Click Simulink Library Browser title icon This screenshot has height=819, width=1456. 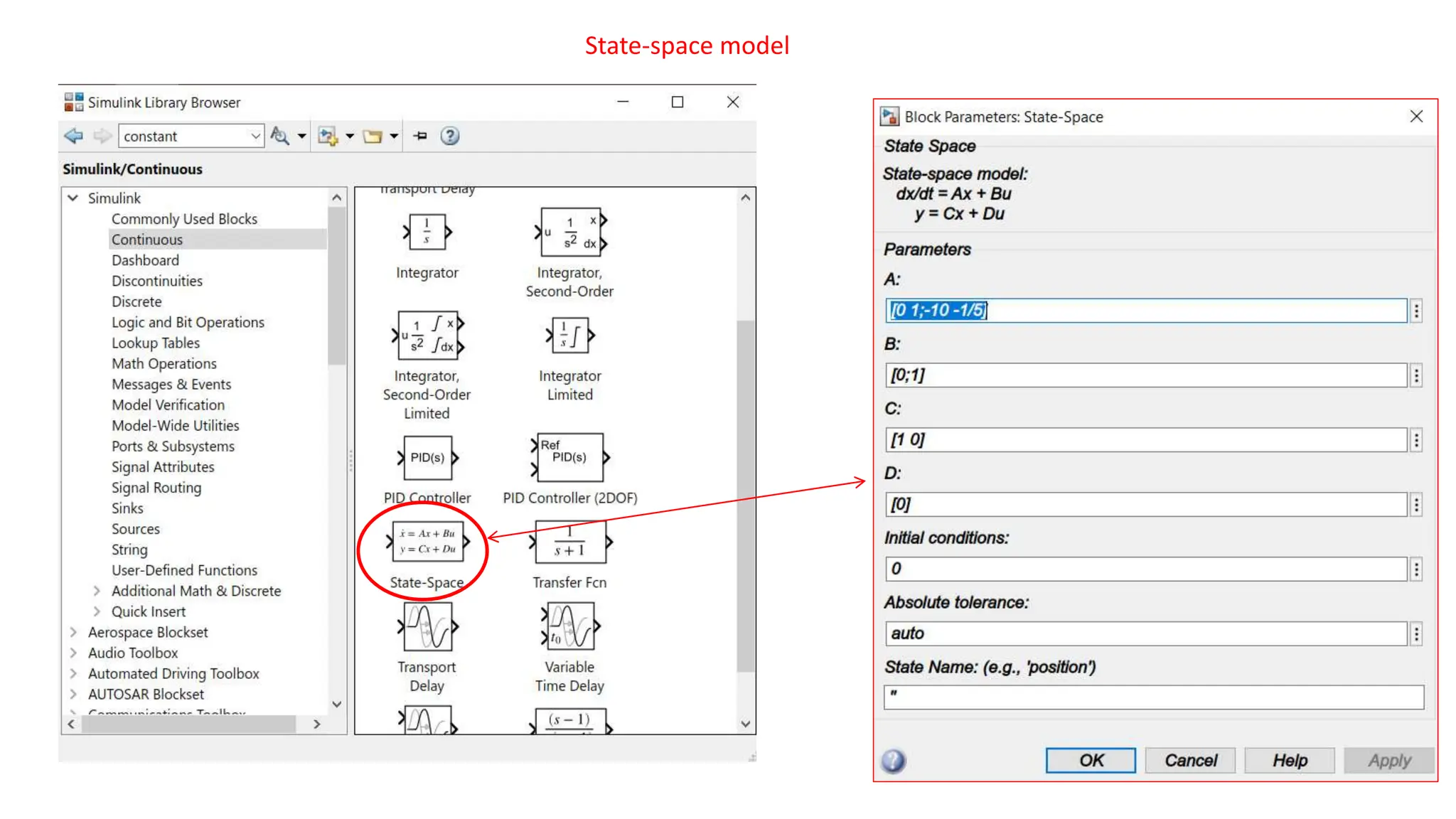[x=74, y=102]
